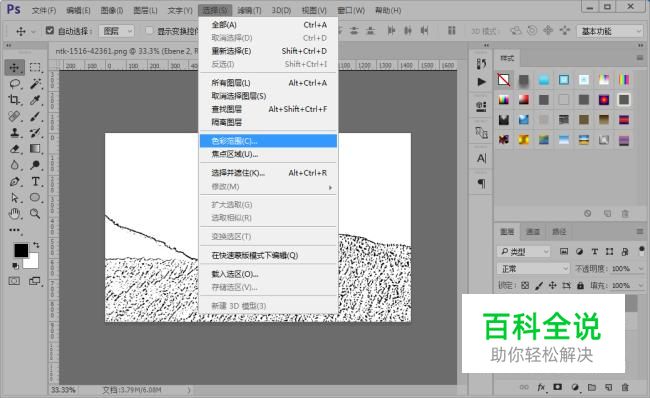Image resolution: width=650 pixels, height=398 pixels.
Task: Open the auto-select Layer dropdown
Action: pyautogui.click(x=116, y=31)
